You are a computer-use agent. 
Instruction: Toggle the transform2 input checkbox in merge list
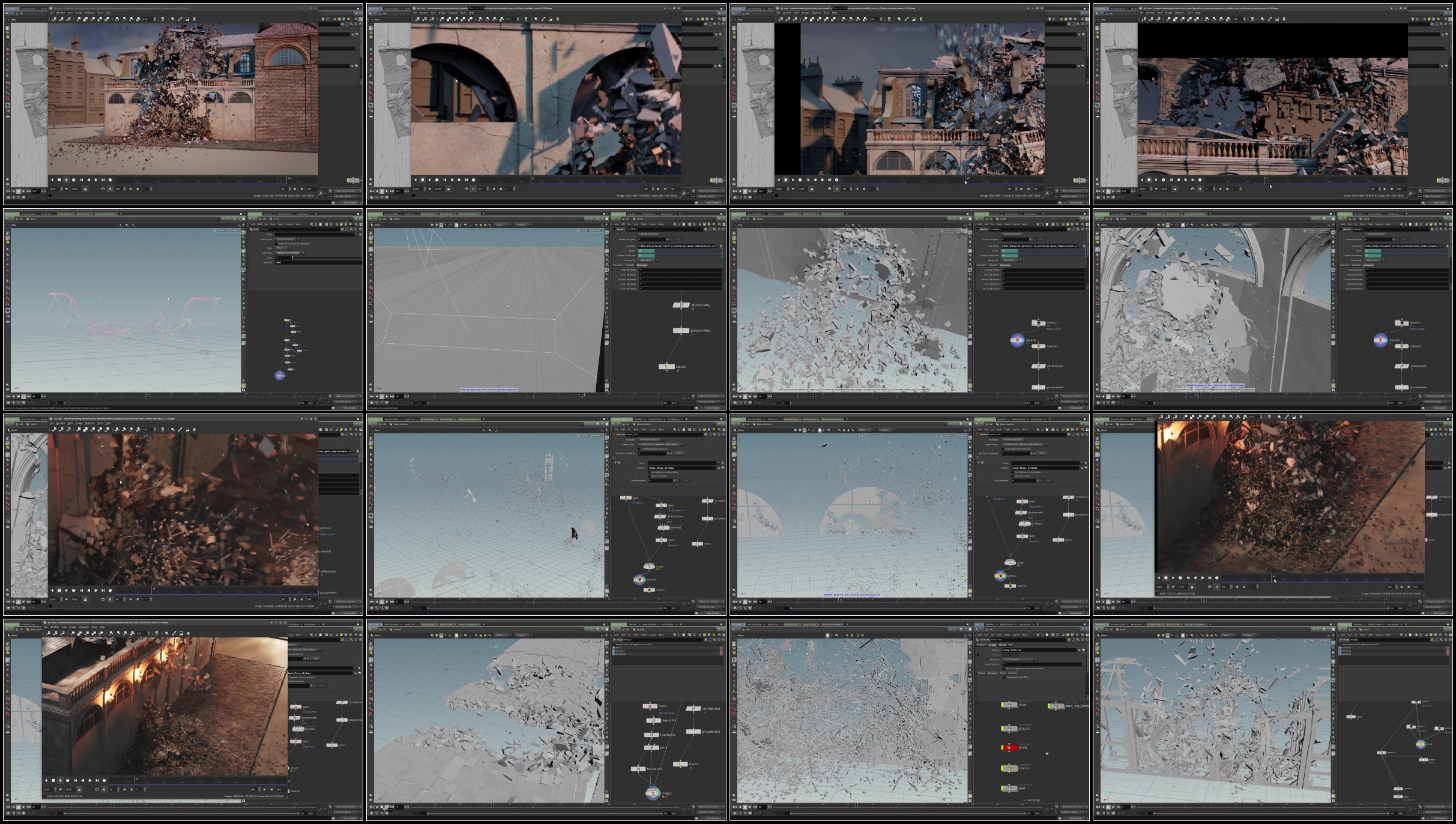pos(614,654)
